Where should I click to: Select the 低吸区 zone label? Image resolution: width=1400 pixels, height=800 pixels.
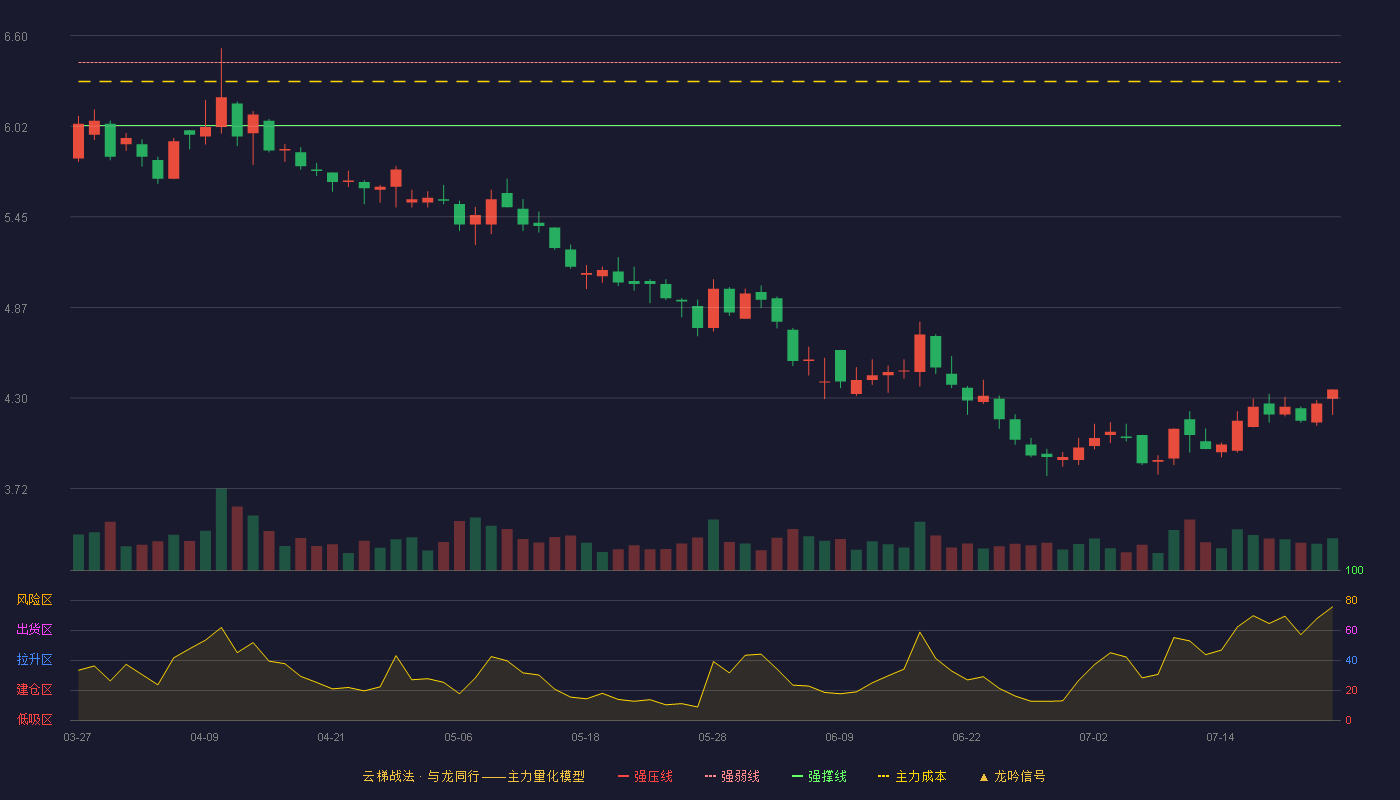[x=34, y=719]
